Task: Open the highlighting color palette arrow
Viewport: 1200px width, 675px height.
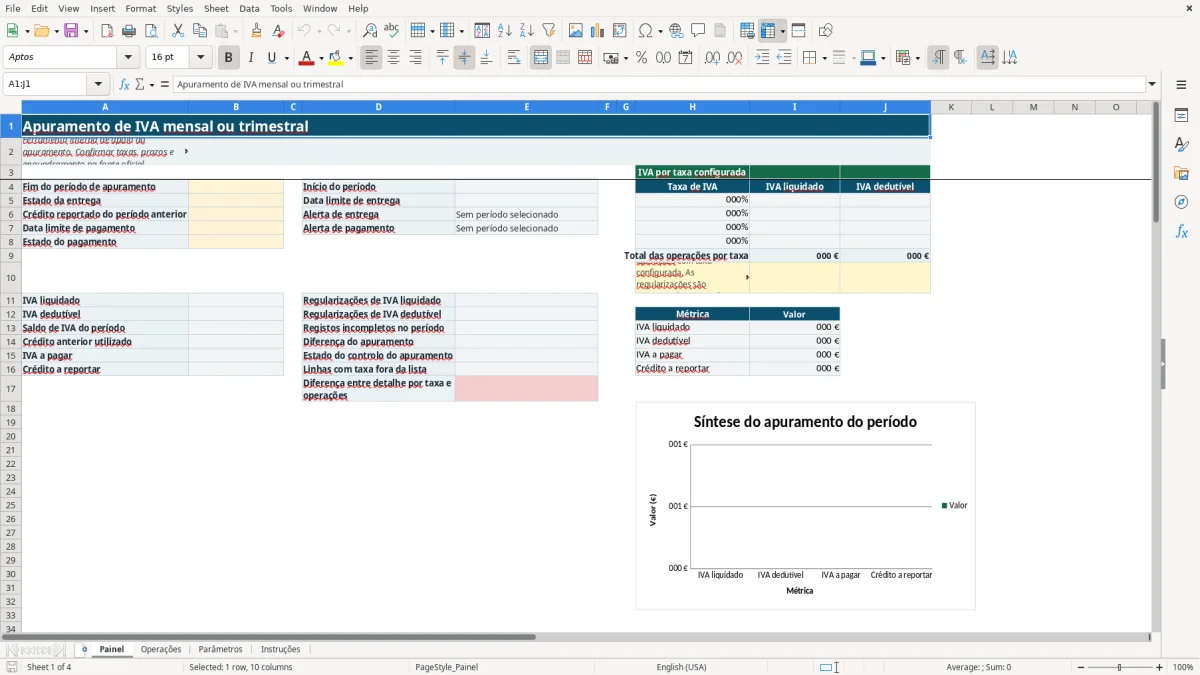Action: click(350, 58)
